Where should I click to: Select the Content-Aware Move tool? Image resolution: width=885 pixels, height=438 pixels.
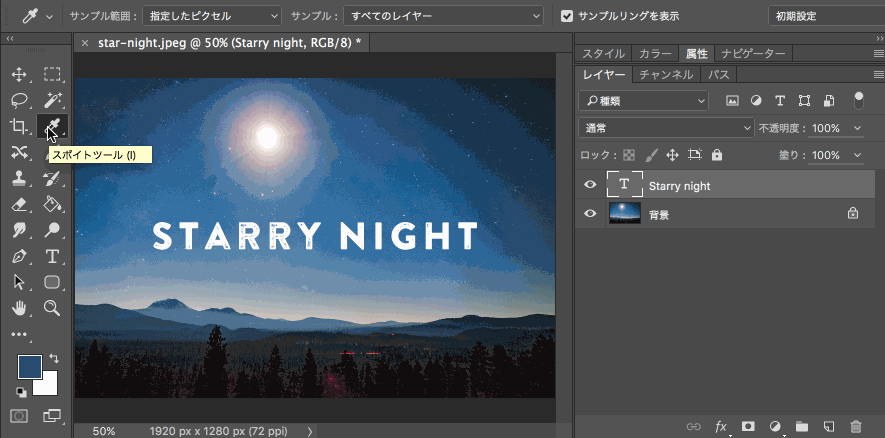[x=19, y=152]
